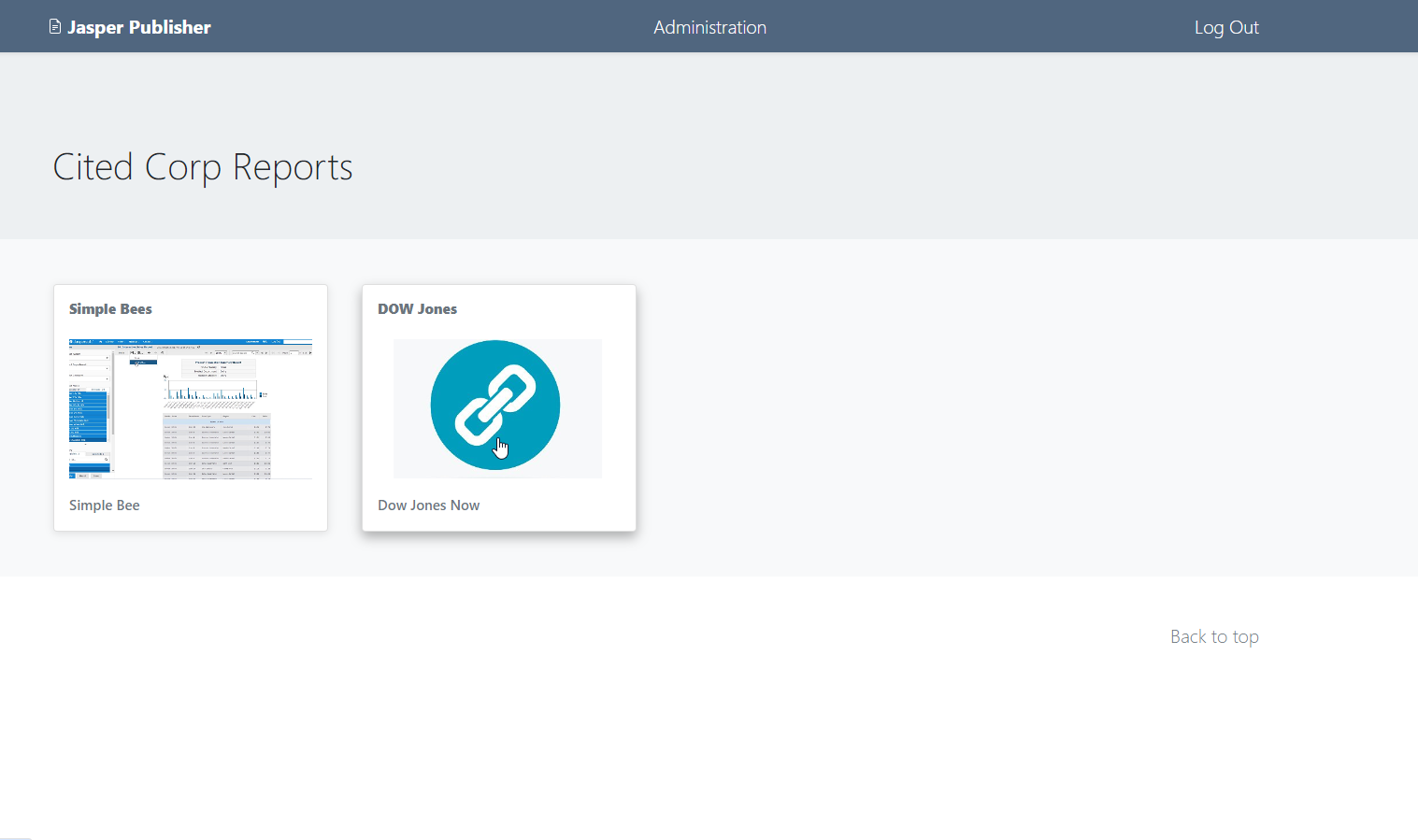Click the bar chart inside Simple Bees preview
Image resolution: width=1418 pixels, height=840 pixels.
(x=212, y=390)
